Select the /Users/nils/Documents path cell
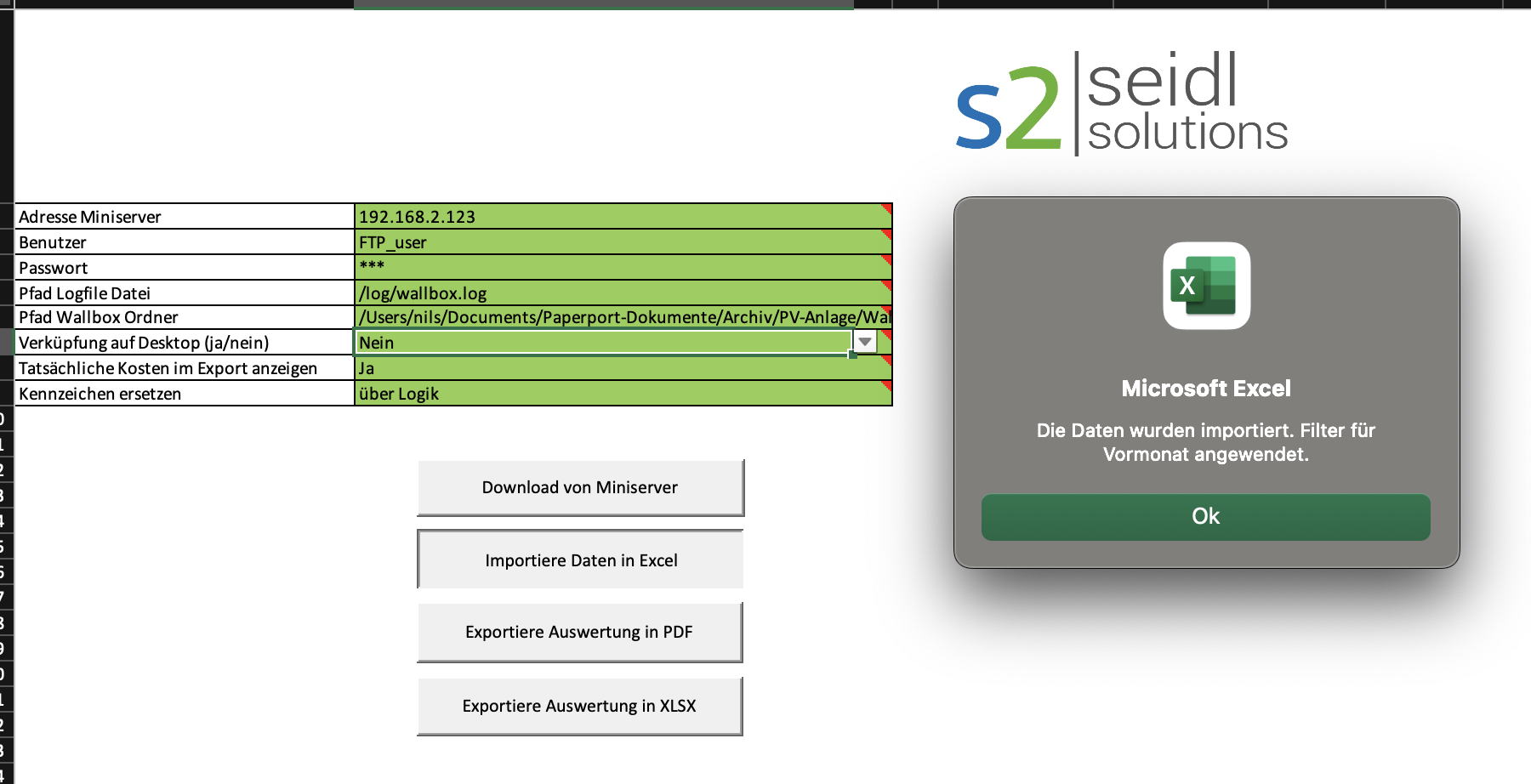1531x784 pixels. pos(623,317)
